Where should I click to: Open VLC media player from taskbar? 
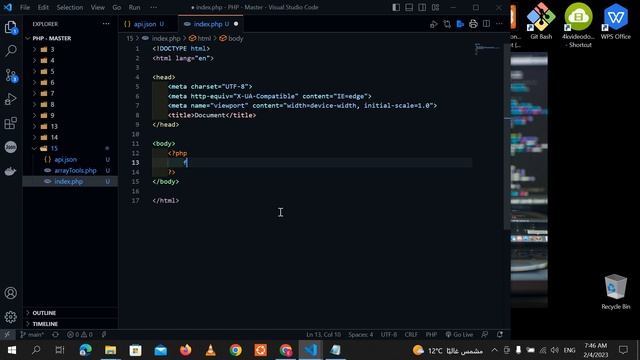[x=211, y=350]
